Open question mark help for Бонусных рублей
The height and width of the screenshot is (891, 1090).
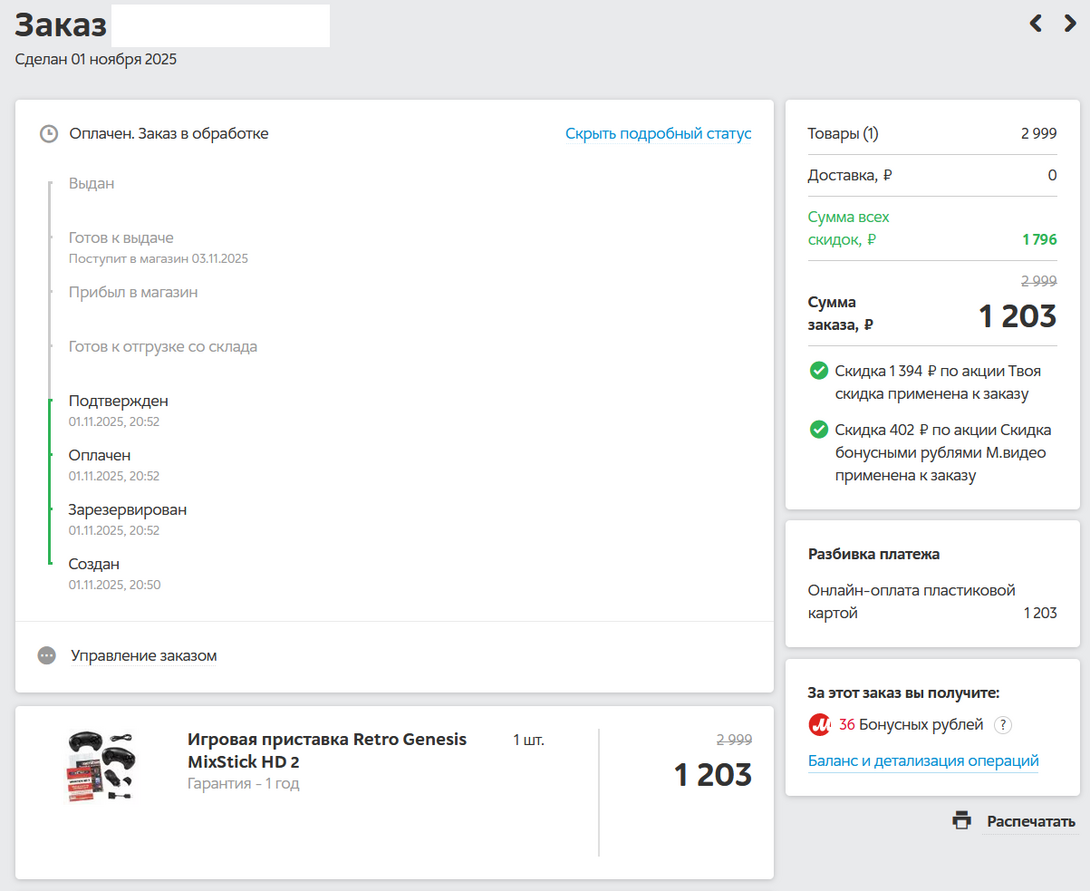point(1003,725)
